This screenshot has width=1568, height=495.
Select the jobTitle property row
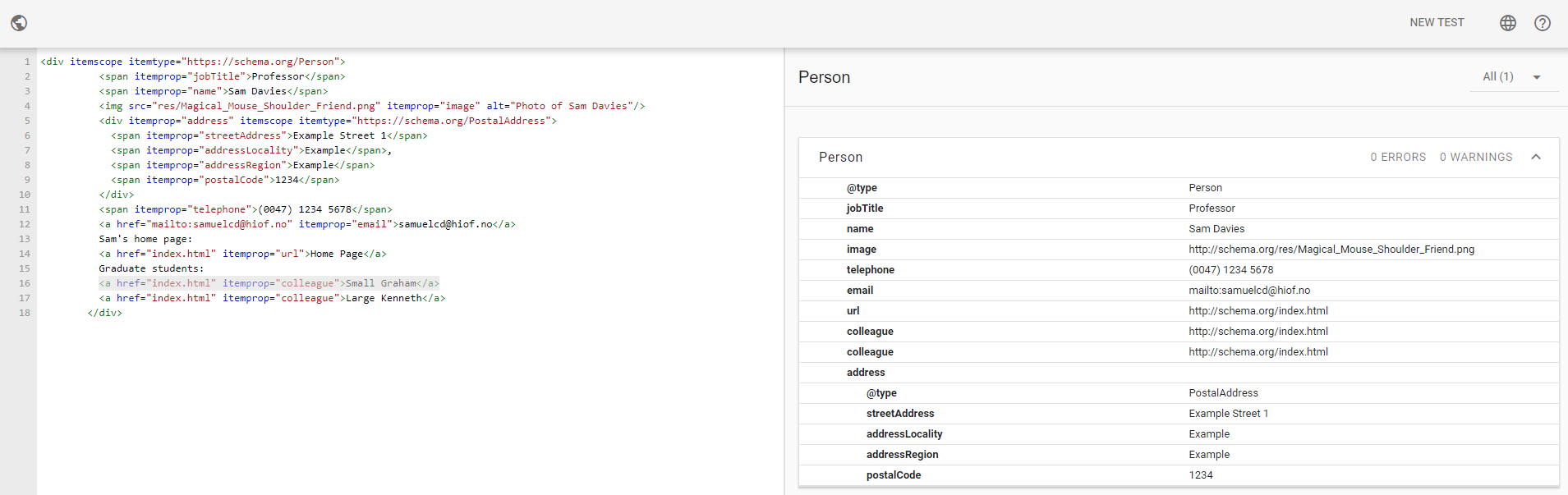tap(1179, 209)
